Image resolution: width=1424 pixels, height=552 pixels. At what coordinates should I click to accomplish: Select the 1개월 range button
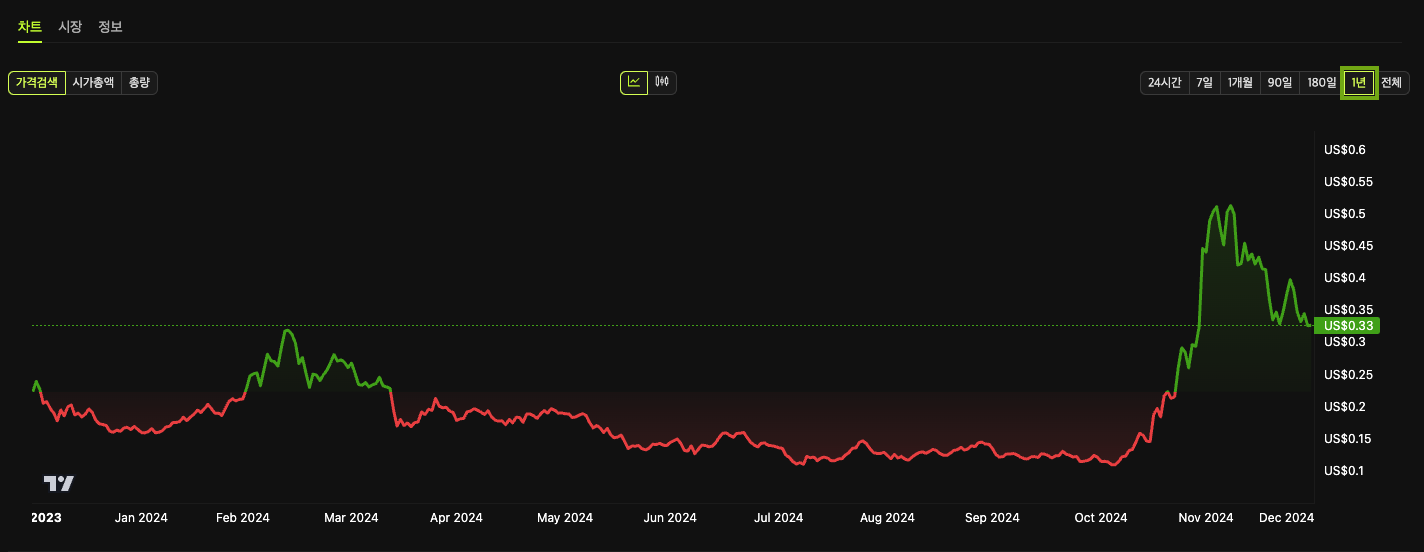point(1240,83)
